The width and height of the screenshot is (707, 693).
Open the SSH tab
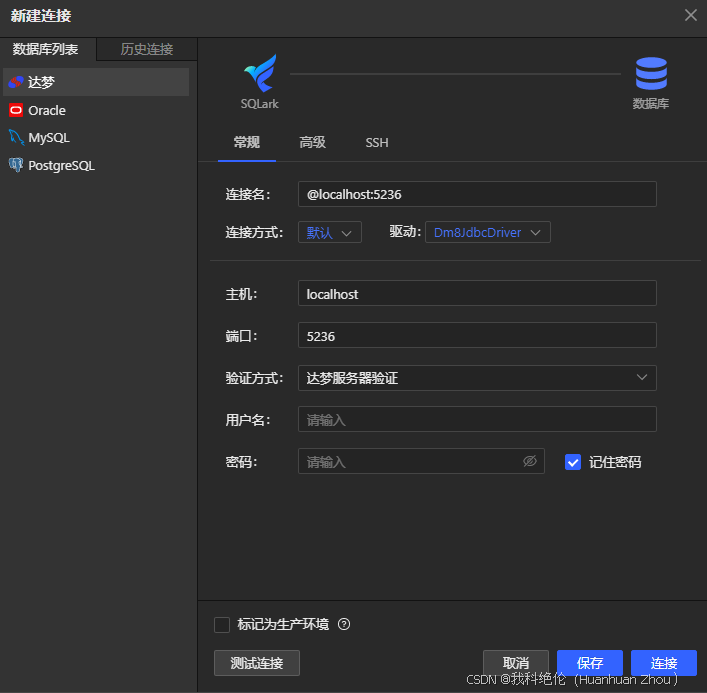point(376,143)
